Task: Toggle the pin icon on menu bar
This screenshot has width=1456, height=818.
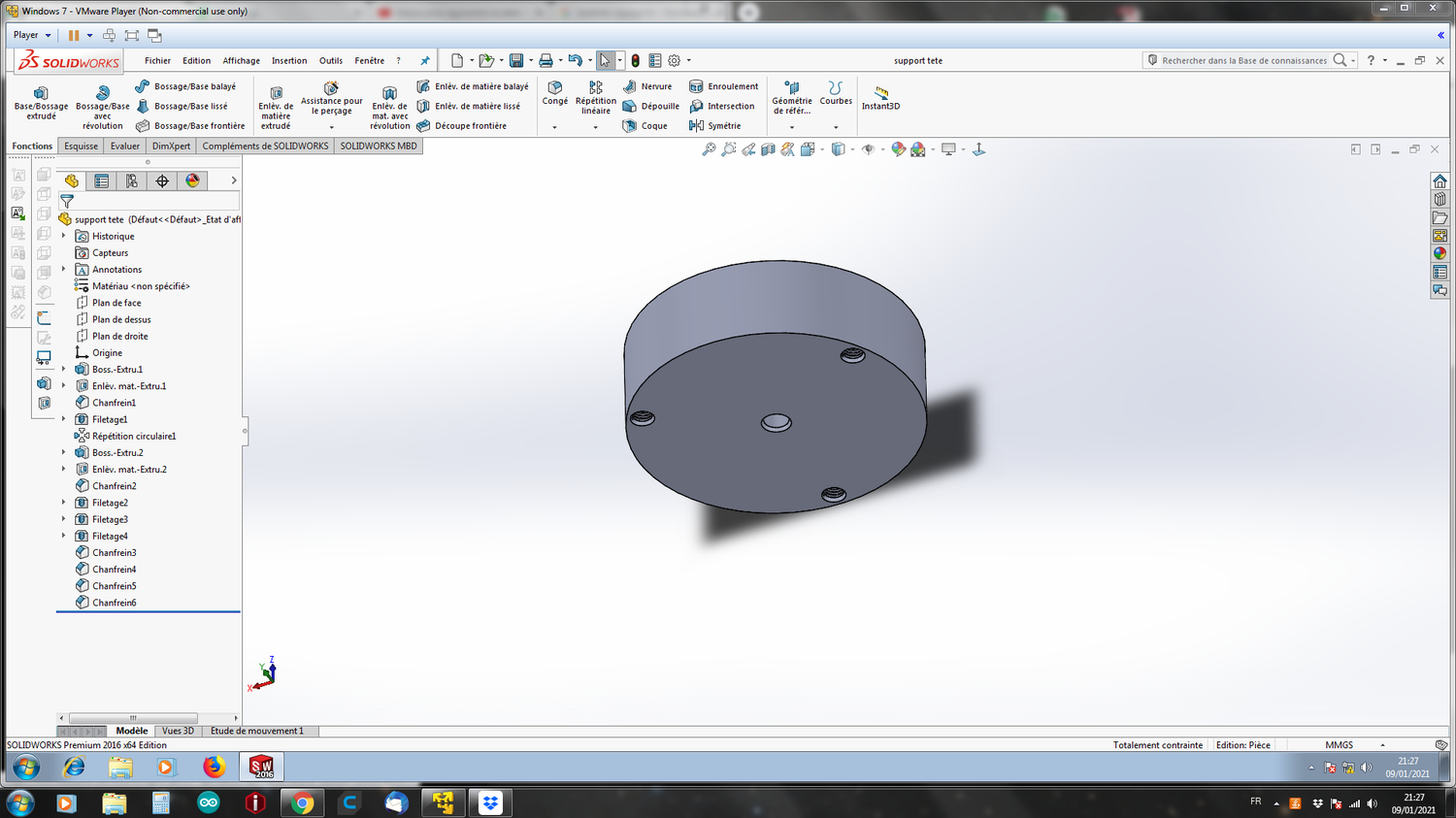Action: (424, 60)
